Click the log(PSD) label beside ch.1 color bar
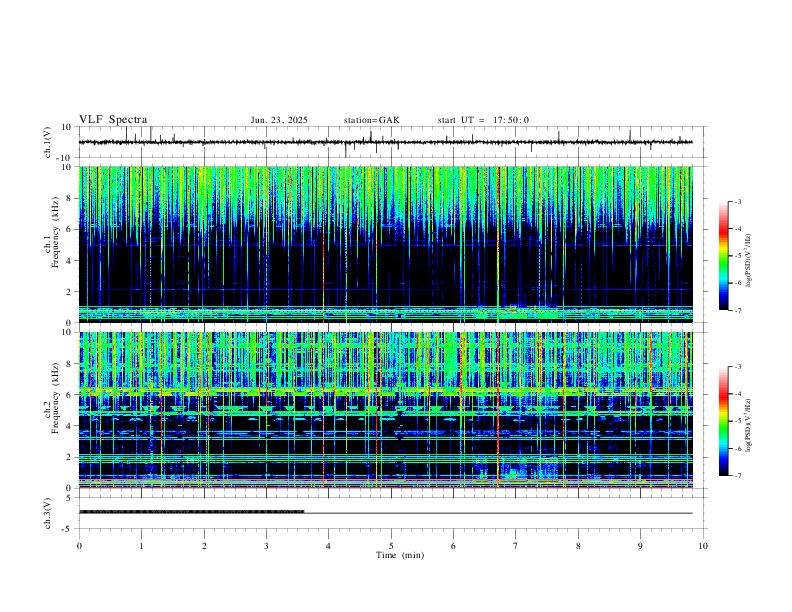 click(748, 261)
